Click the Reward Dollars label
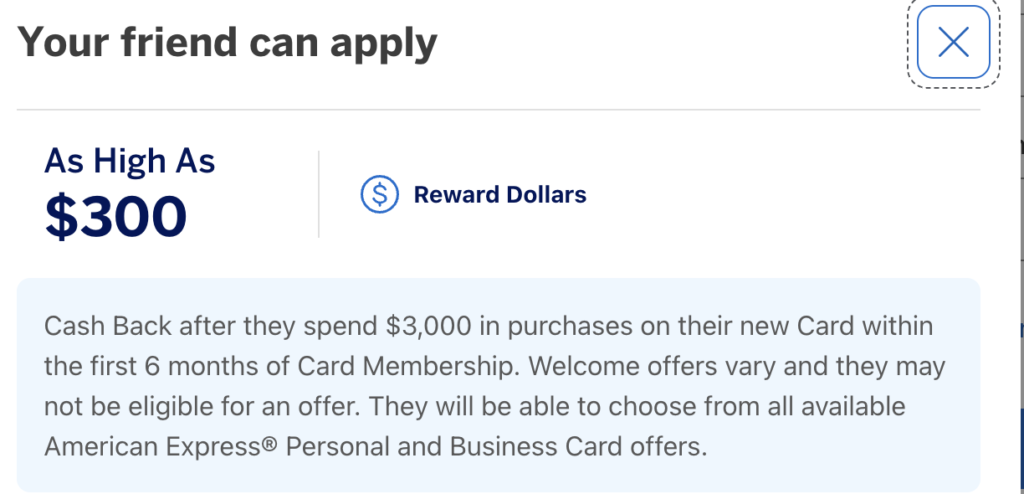Screen dimensions: 1024x494 click(x=500, y=194)
